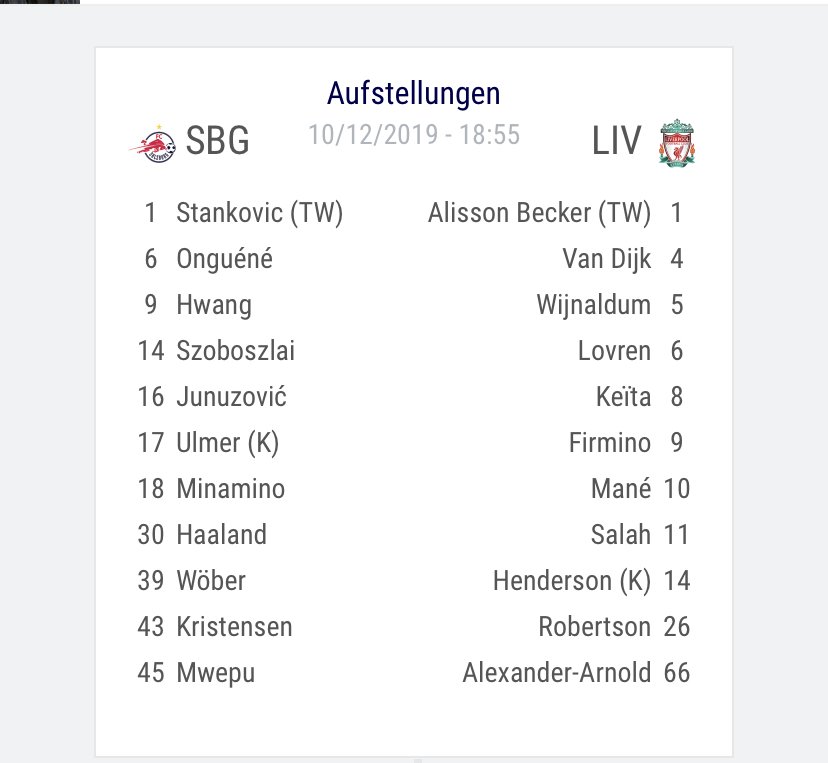This screenshot has width=828, height=763.
Task: Select the LIV team abbreviation
Action: click(x=617, y=140)
